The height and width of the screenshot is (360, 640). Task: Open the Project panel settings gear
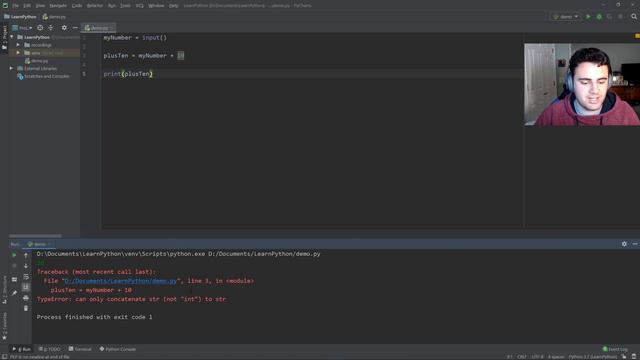tap(64, 28)
